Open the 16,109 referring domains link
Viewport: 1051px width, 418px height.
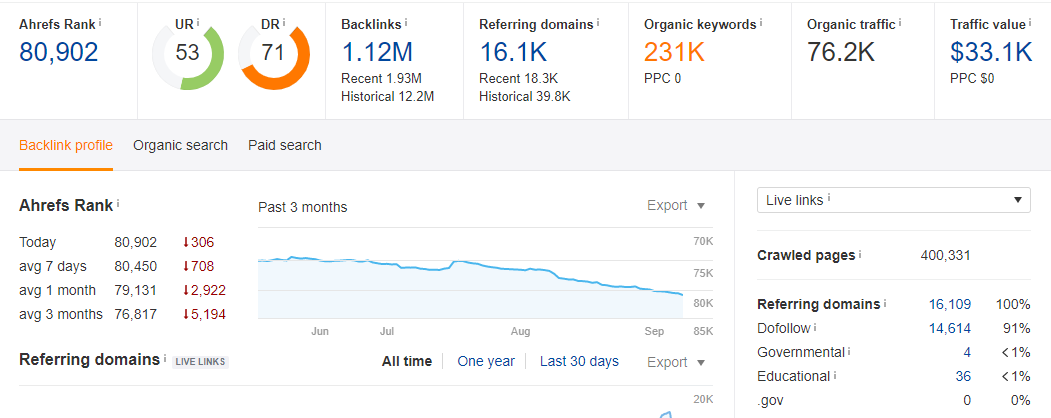[x=950, y=304]
